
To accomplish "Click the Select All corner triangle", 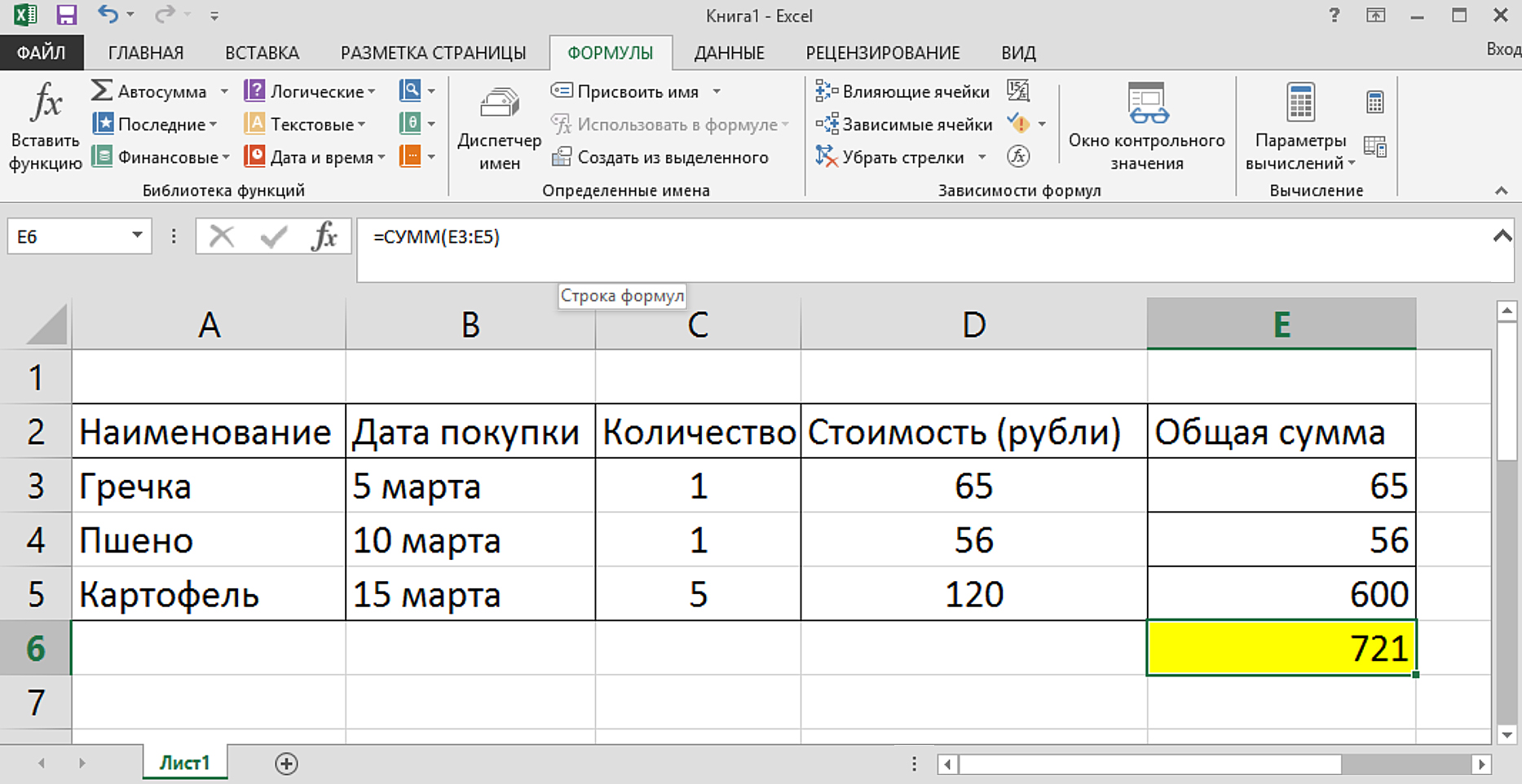I will pos(45,324).
